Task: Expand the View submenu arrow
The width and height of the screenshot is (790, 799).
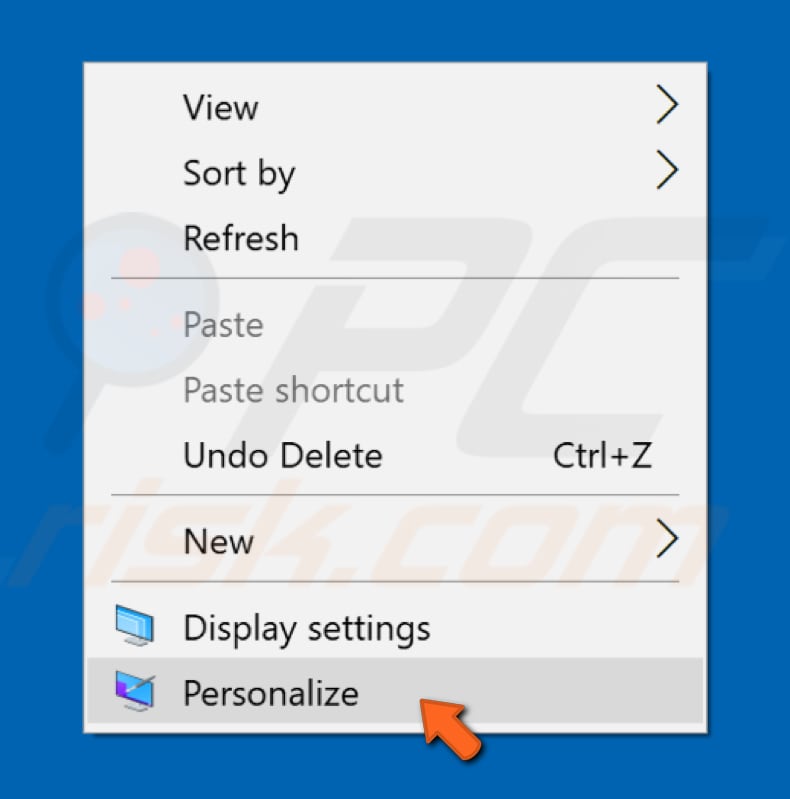Action: [x=666, y=106]
